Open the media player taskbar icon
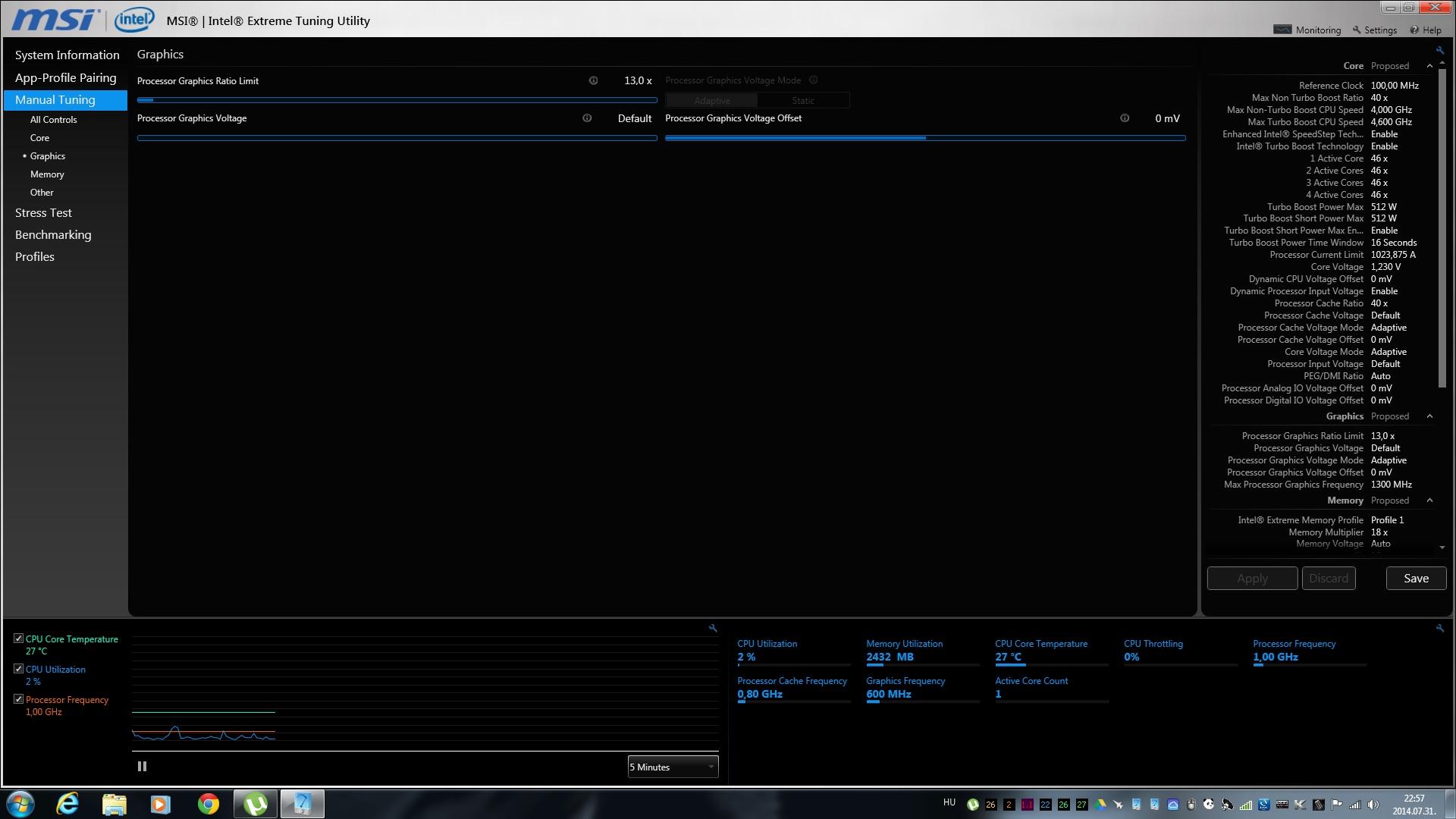 [161, 804]
